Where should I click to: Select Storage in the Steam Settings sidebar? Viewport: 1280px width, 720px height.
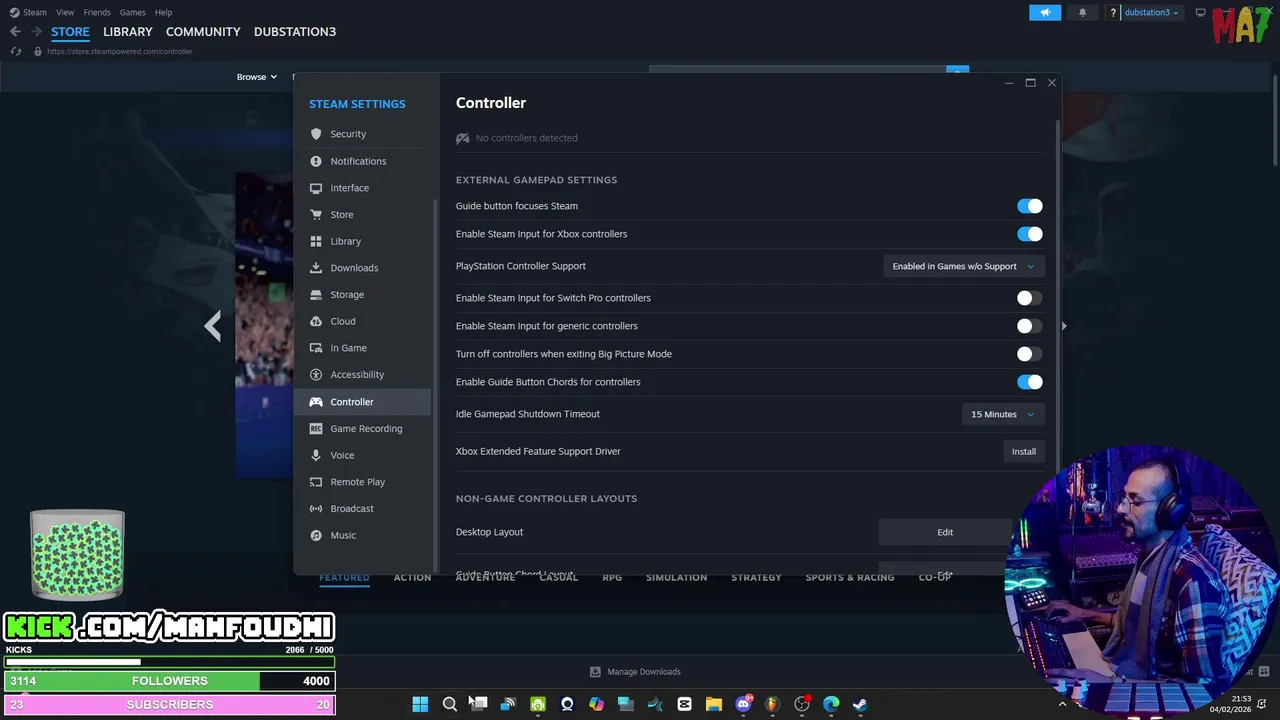tap(364, 295)
